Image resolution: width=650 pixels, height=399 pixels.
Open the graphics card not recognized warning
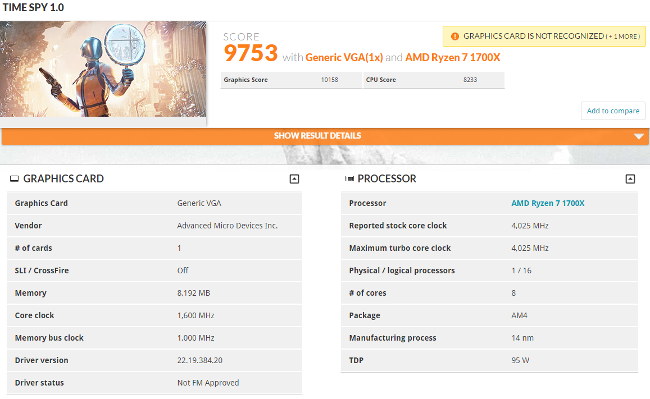click(x=544, y=36)
